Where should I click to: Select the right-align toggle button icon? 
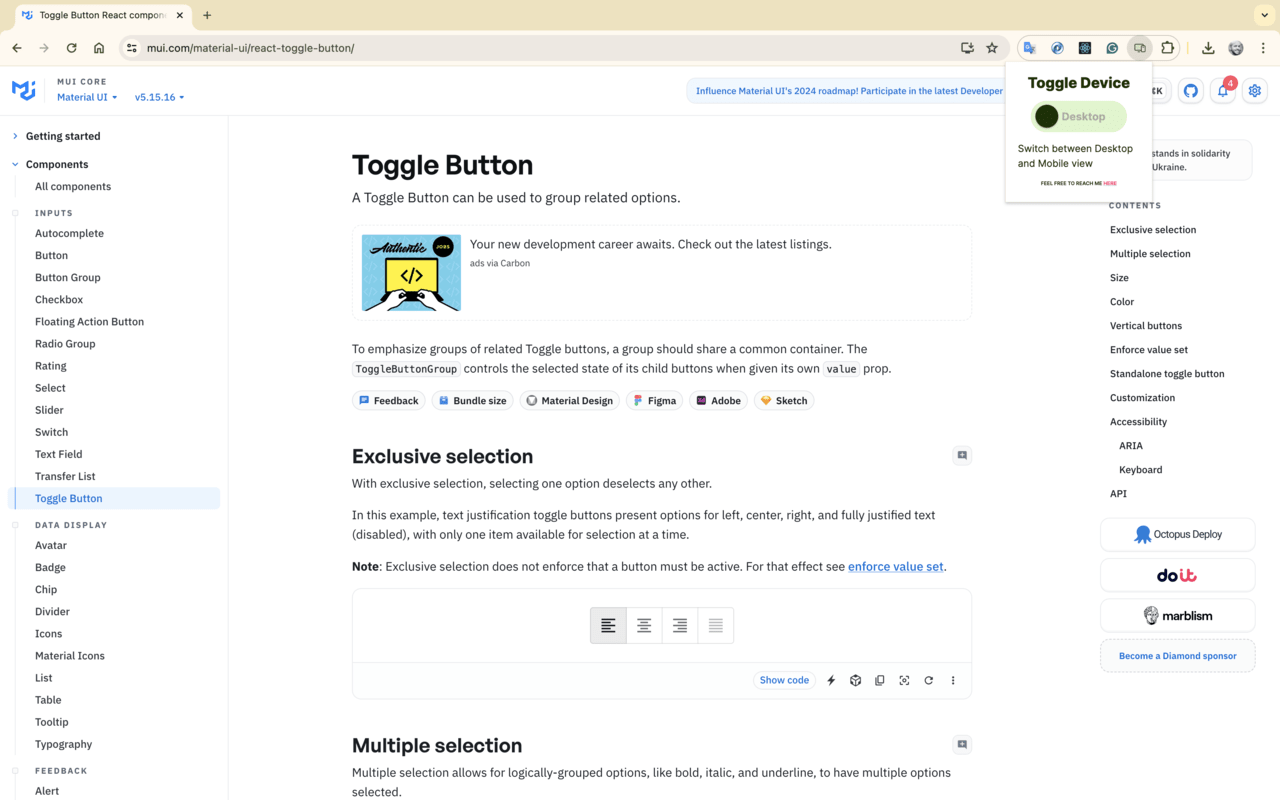click(x=679, y=624)
